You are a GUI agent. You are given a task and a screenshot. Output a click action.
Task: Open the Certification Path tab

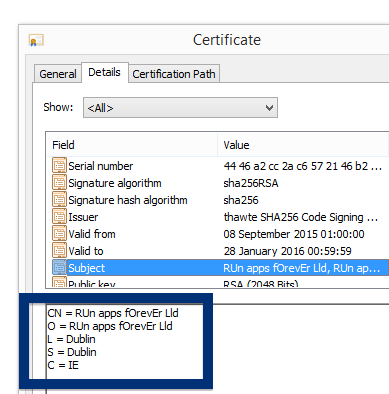174,74
